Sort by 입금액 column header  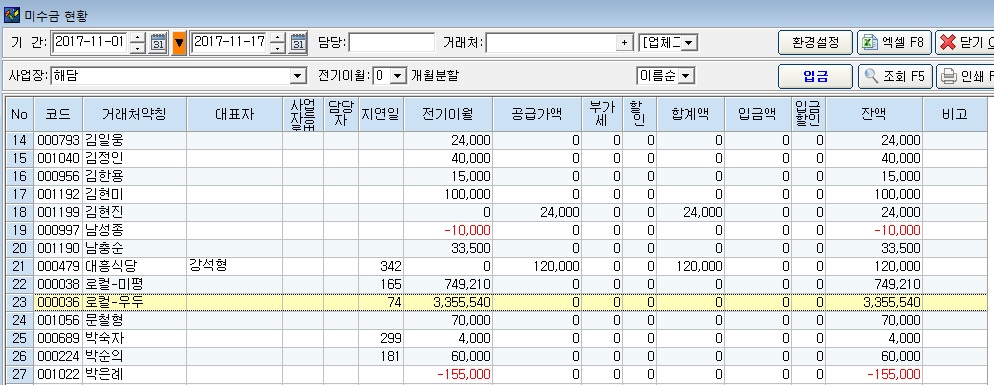click(758, 114)
